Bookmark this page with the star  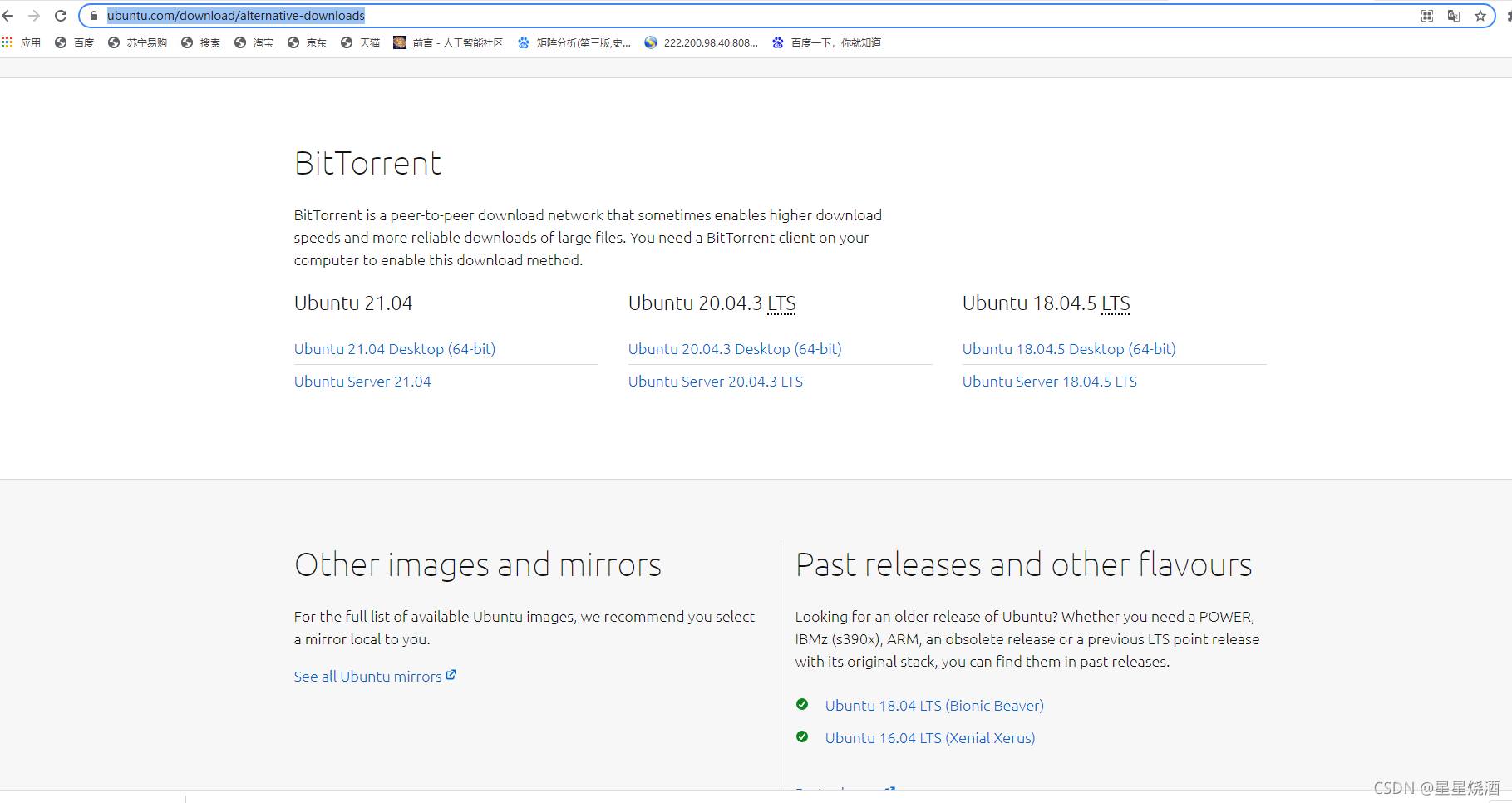pyautogui.click(x=1480, y=16)
